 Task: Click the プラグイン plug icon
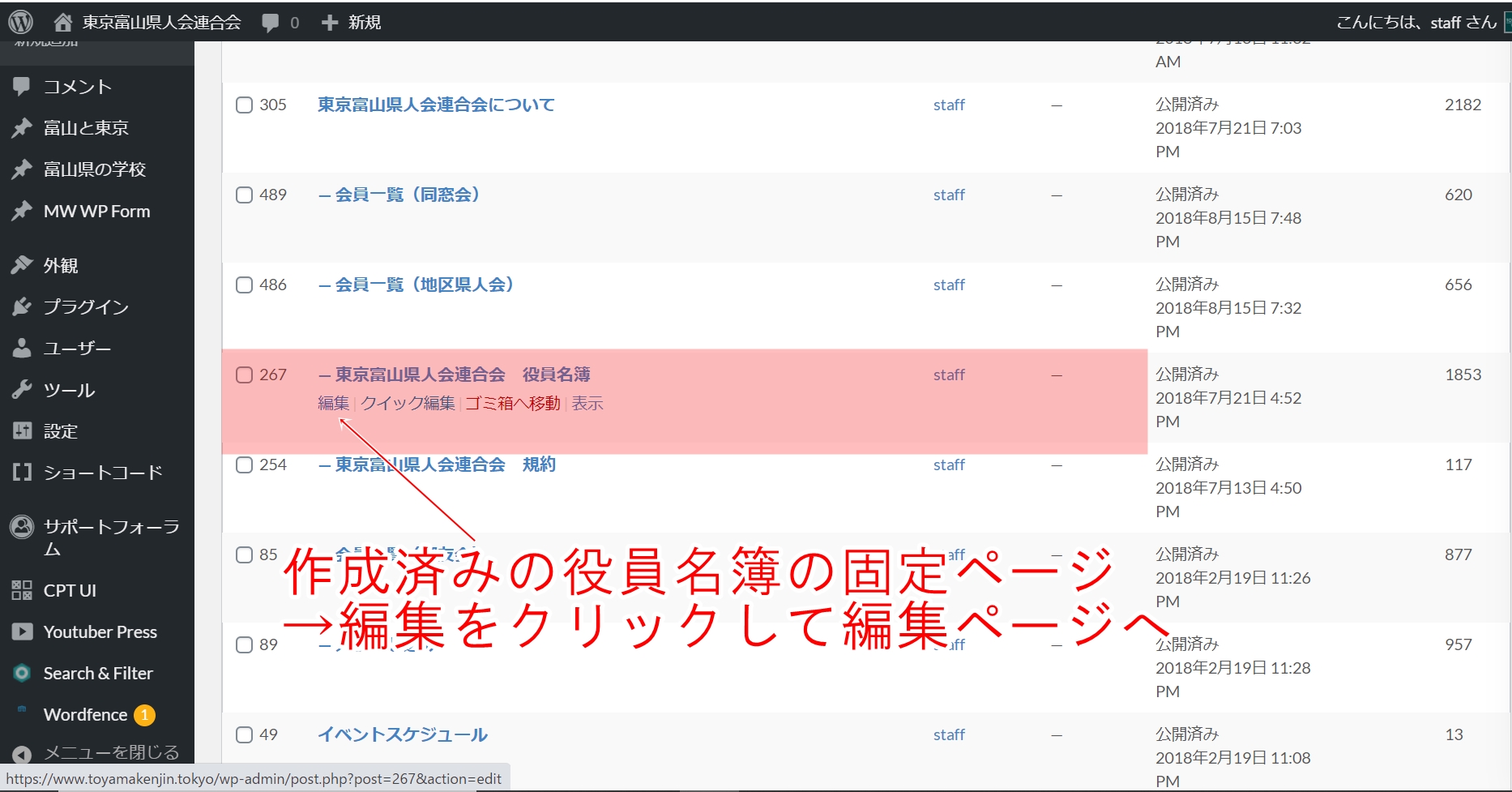pos(22,306)
